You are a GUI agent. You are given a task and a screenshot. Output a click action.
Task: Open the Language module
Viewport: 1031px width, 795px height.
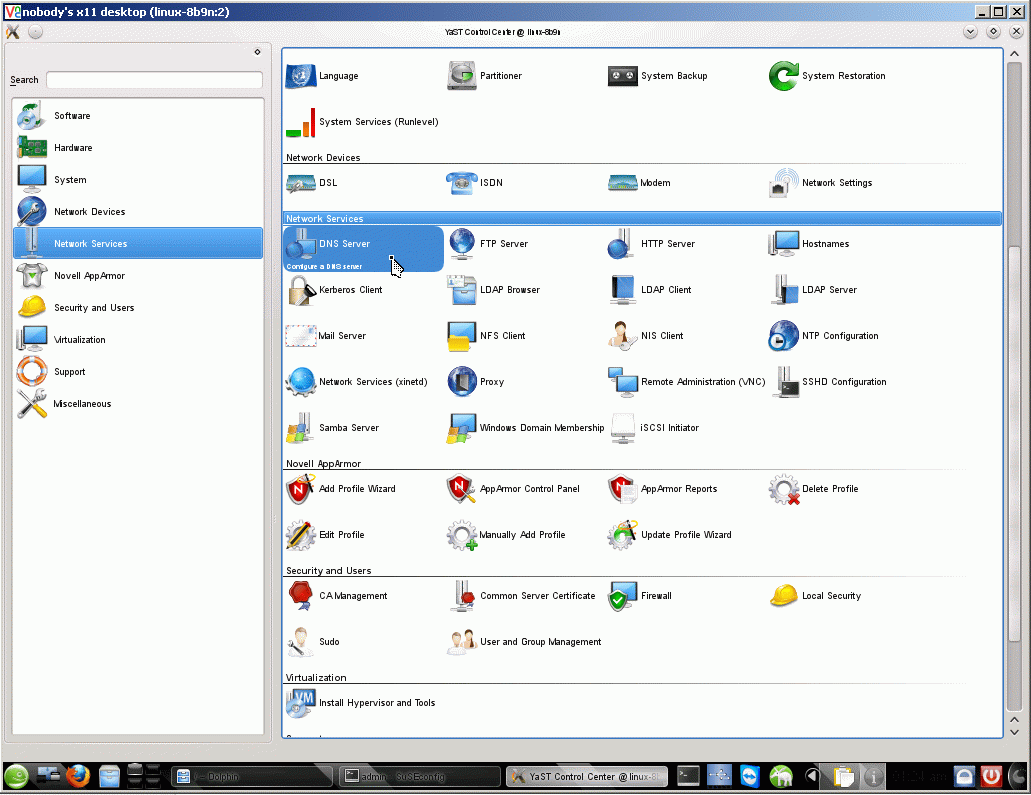pyautogui.click(x=322, y=76)
